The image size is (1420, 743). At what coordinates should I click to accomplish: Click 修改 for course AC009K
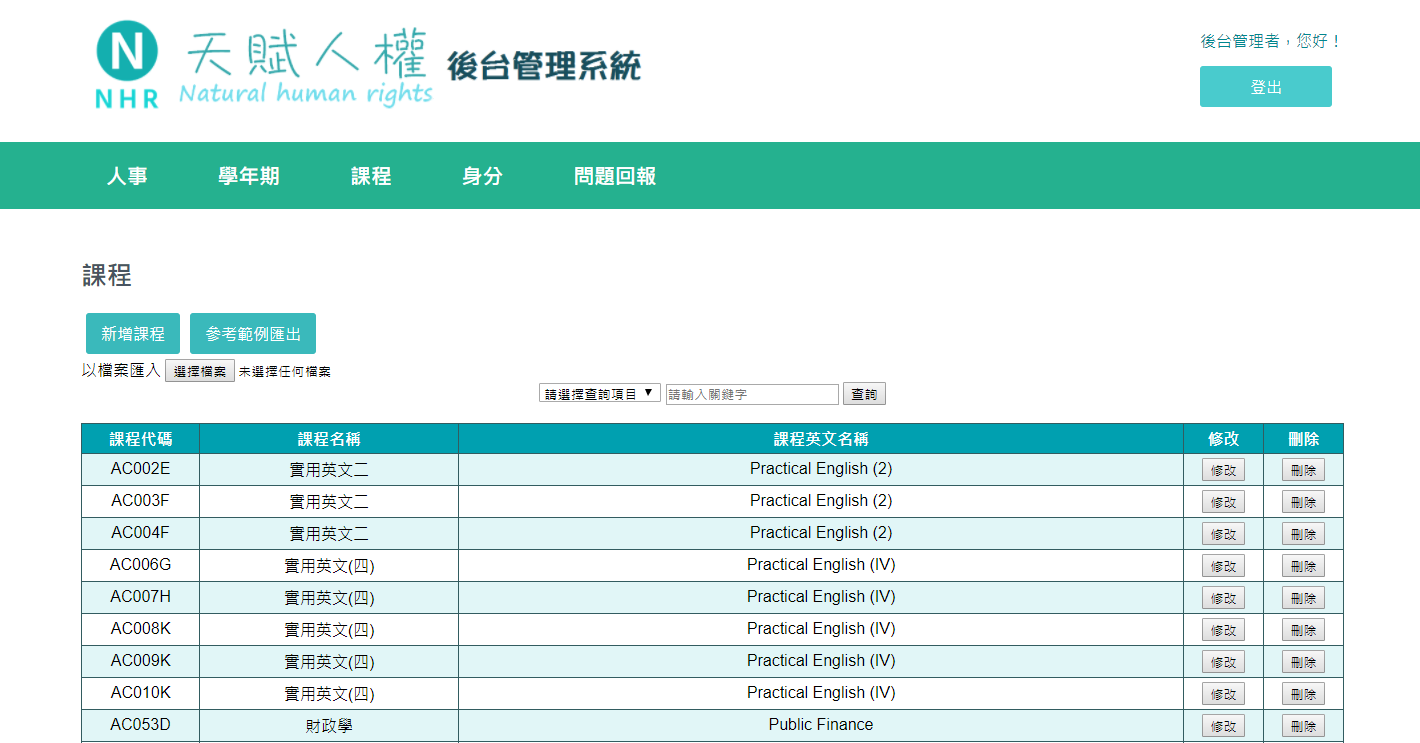1223,662
